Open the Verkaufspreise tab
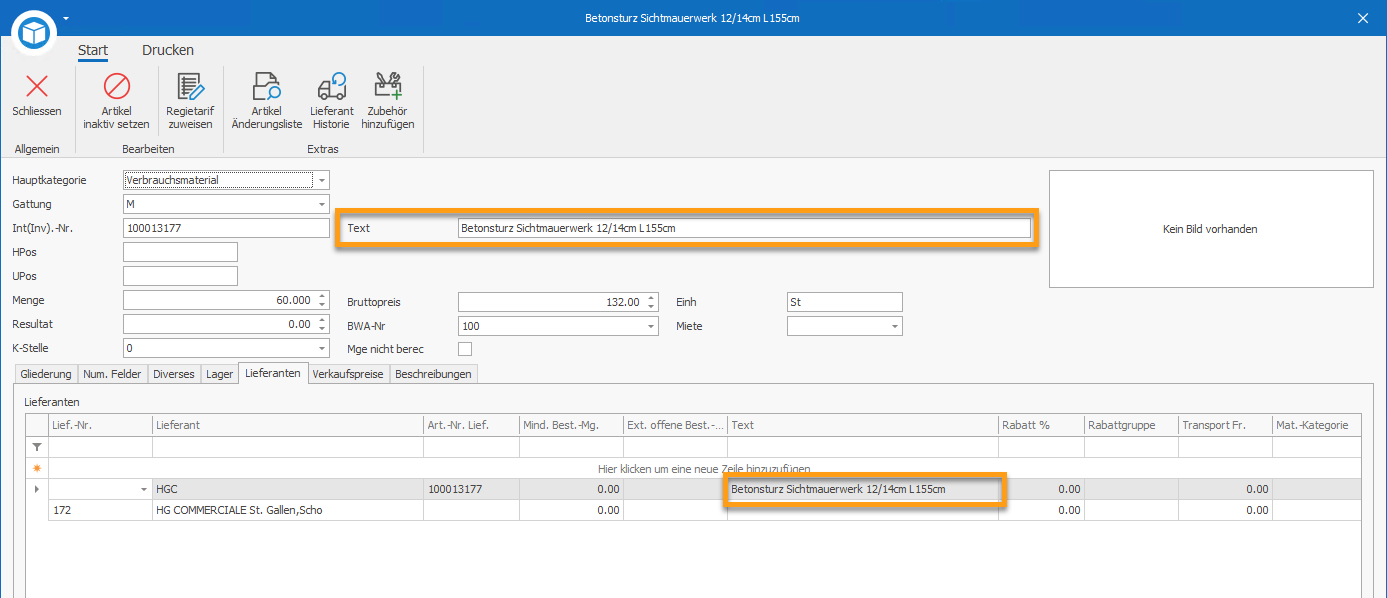 pos(348,374)
